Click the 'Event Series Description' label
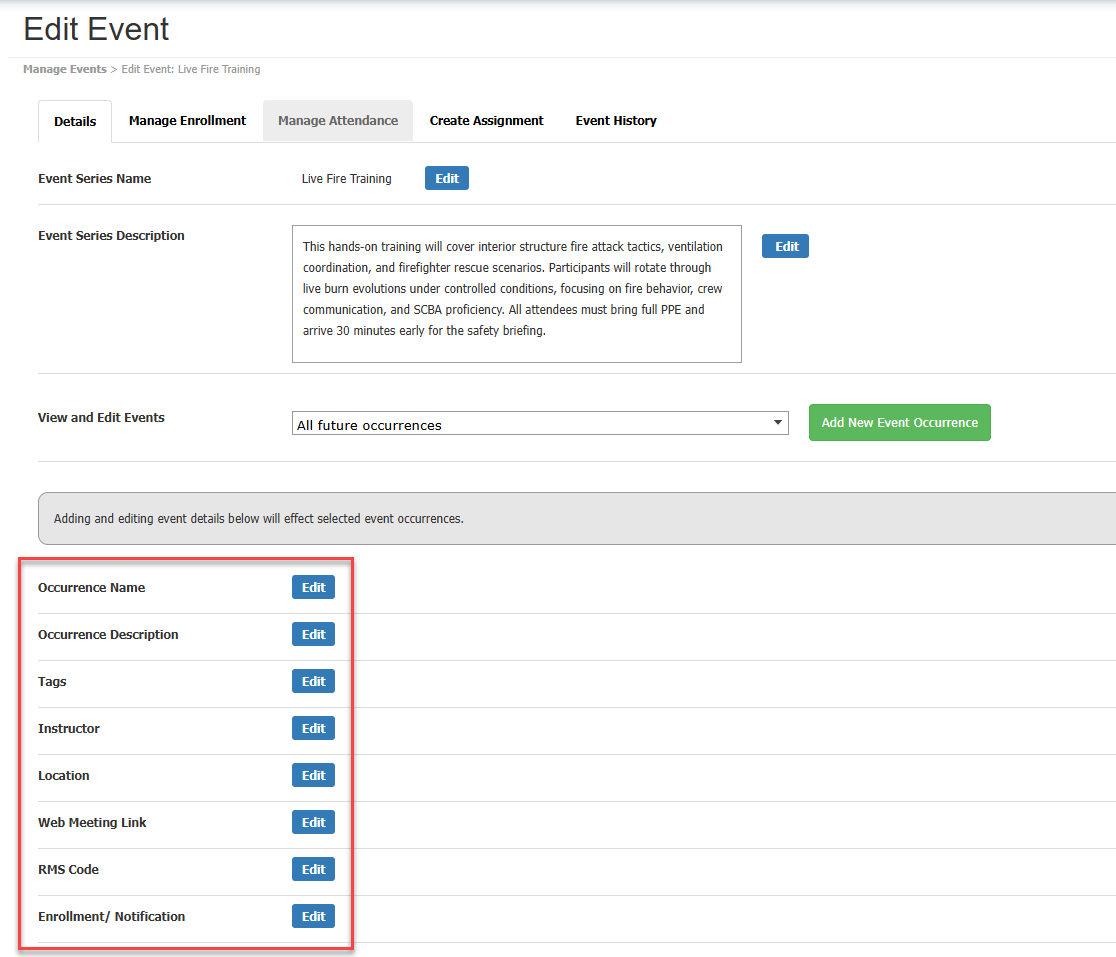 pos(111,236)
